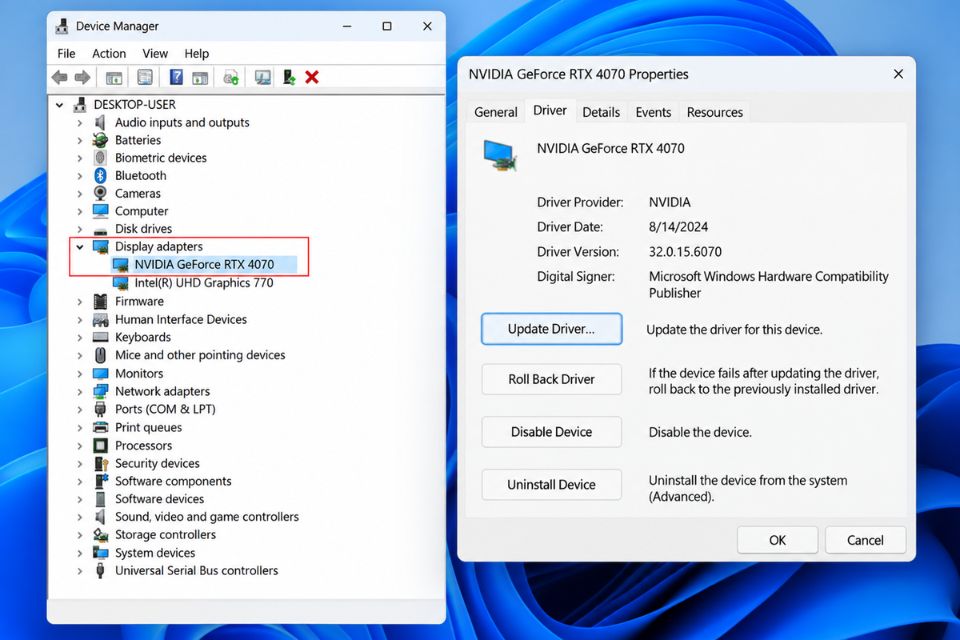Click the Processors chip icon
The height and width of the screenshot is (640, 960).
point(100,445)
